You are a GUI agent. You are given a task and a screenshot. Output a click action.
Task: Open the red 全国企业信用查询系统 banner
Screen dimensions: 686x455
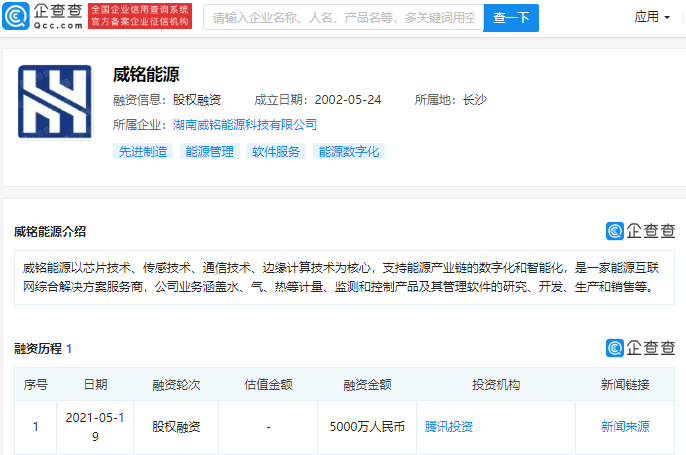(140, 16)
